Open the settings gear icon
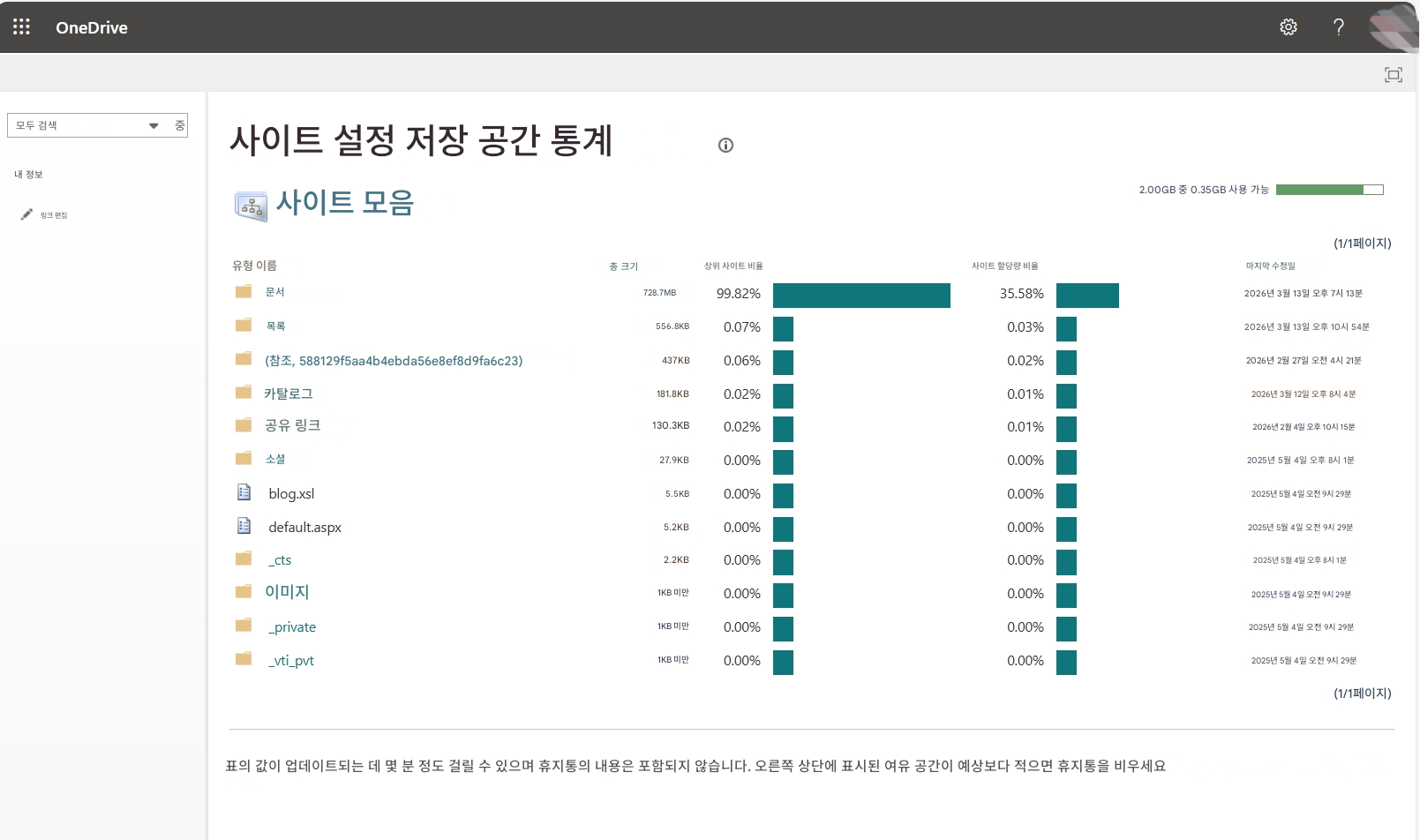Screen dimensions: 1420x840 click(x=1289, y=26)
